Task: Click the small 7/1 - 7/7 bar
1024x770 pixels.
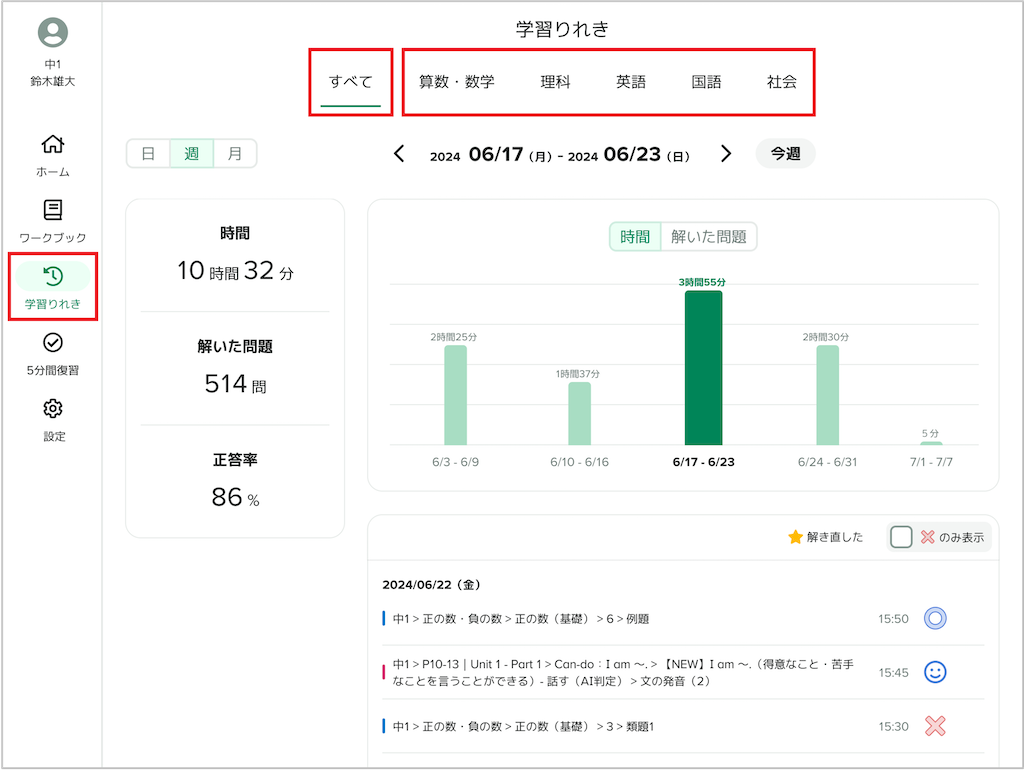Action: coord(931,443)
